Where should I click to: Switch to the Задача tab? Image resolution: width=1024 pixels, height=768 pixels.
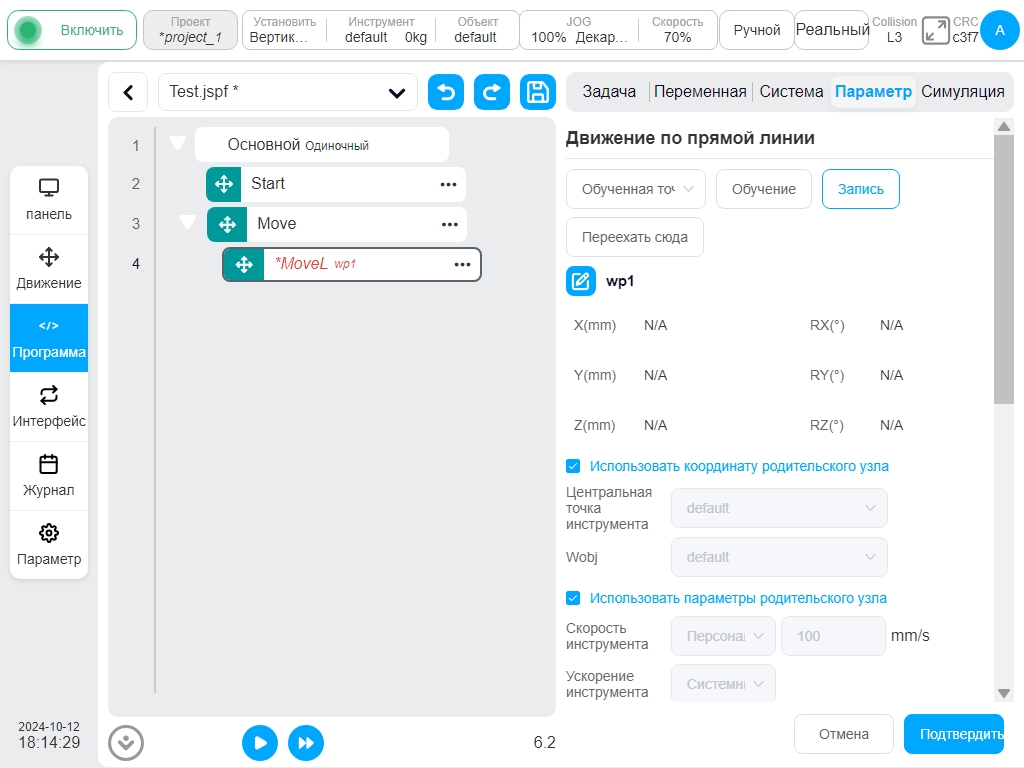tap(609, 91)
